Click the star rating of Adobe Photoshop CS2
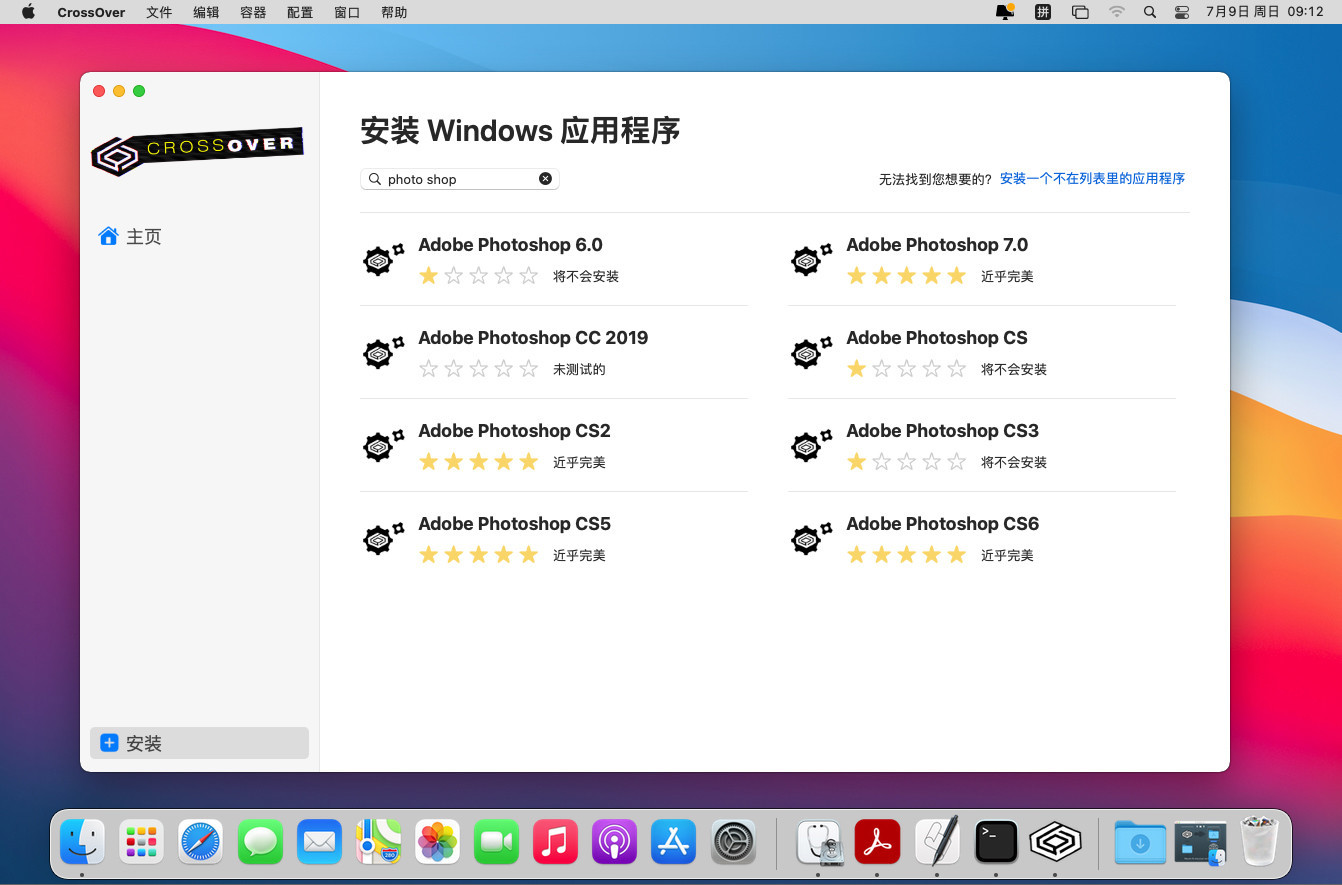This screenshot has height=885, width=1342. click(479, 461)
